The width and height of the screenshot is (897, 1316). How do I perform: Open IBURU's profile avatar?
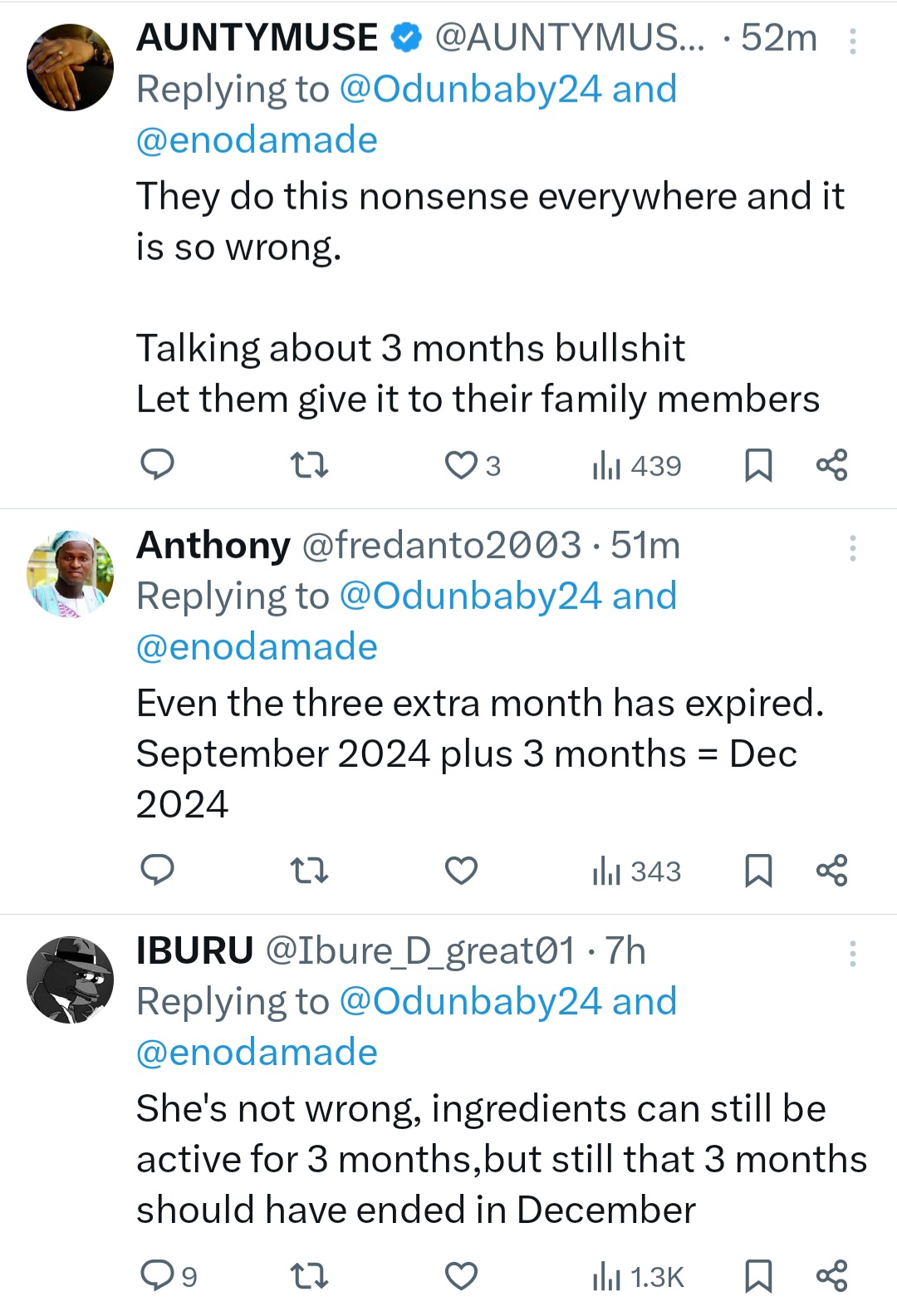pos(71,980)
